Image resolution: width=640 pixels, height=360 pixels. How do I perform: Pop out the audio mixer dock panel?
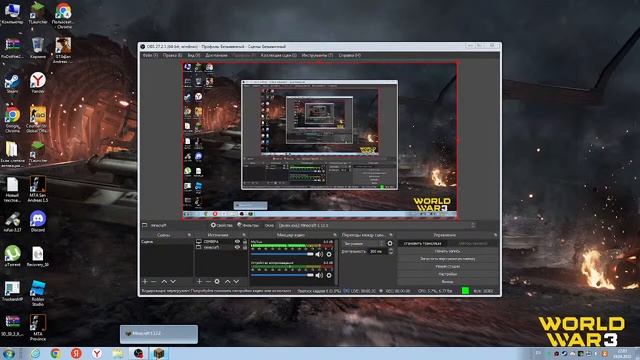tap(335, 235)
